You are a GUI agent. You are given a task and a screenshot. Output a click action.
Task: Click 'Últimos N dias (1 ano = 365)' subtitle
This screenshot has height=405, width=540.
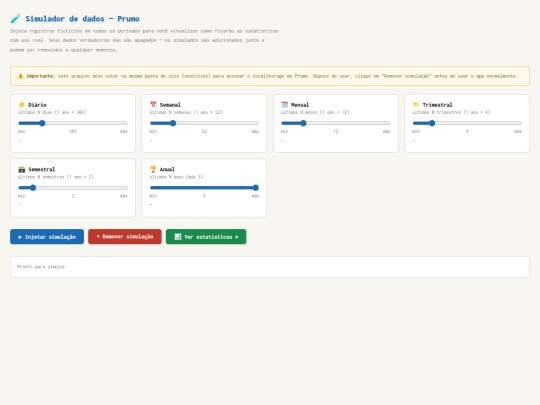click(52, 112)
